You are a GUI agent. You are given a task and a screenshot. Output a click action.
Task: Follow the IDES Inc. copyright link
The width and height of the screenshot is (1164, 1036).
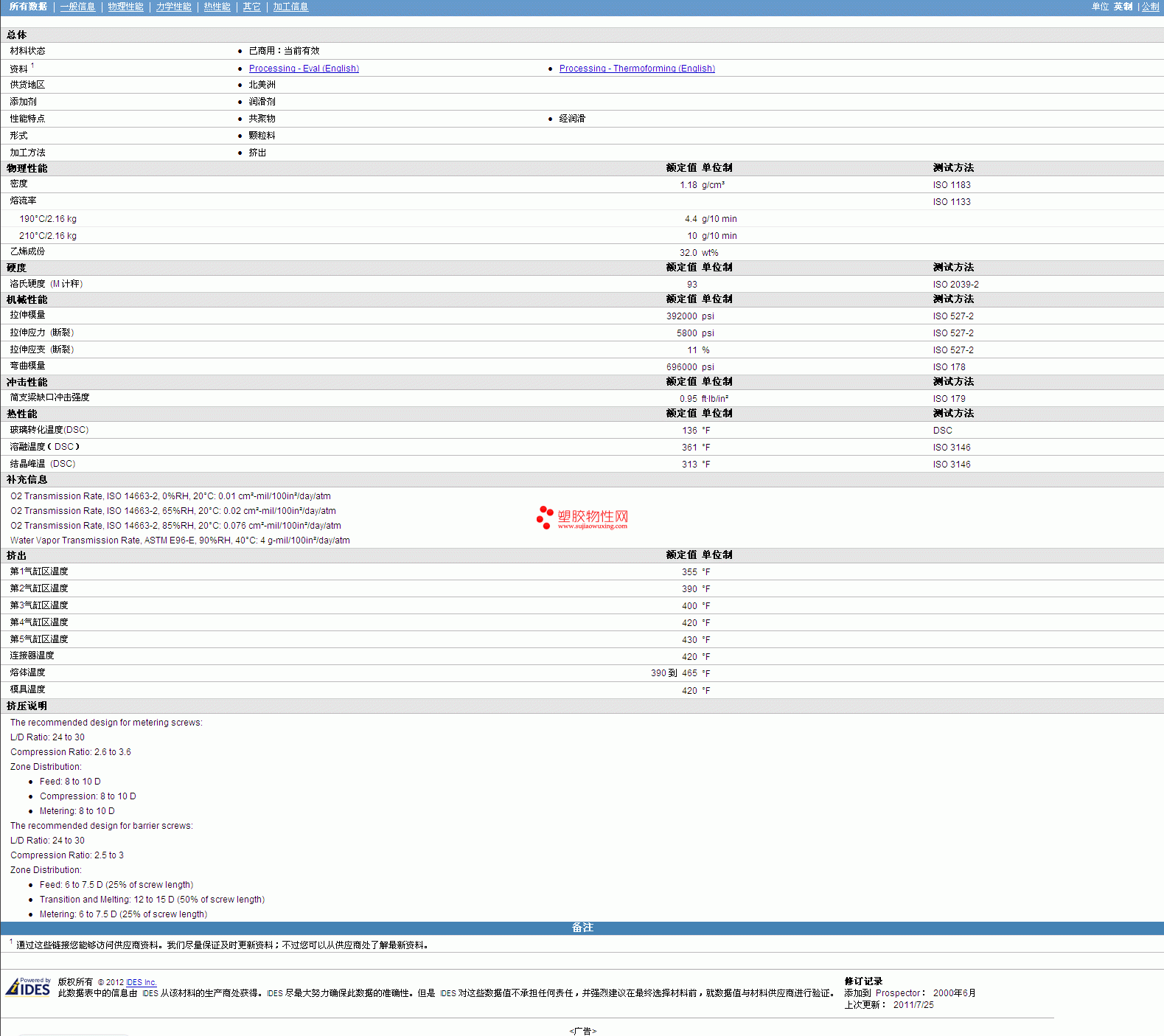(x=141, y=982)
